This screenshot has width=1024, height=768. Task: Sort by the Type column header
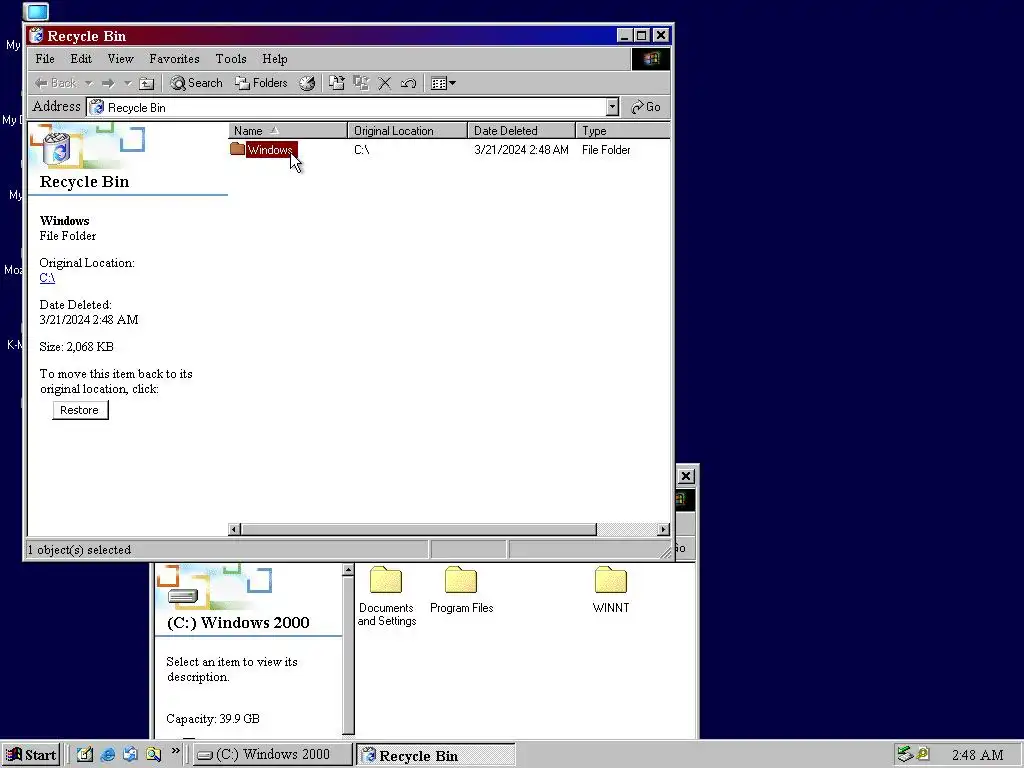tap(623, 131)
